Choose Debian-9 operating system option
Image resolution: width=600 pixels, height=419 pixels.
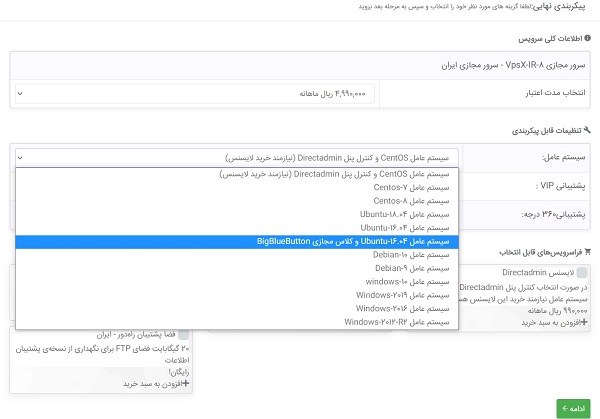point(237,268)
